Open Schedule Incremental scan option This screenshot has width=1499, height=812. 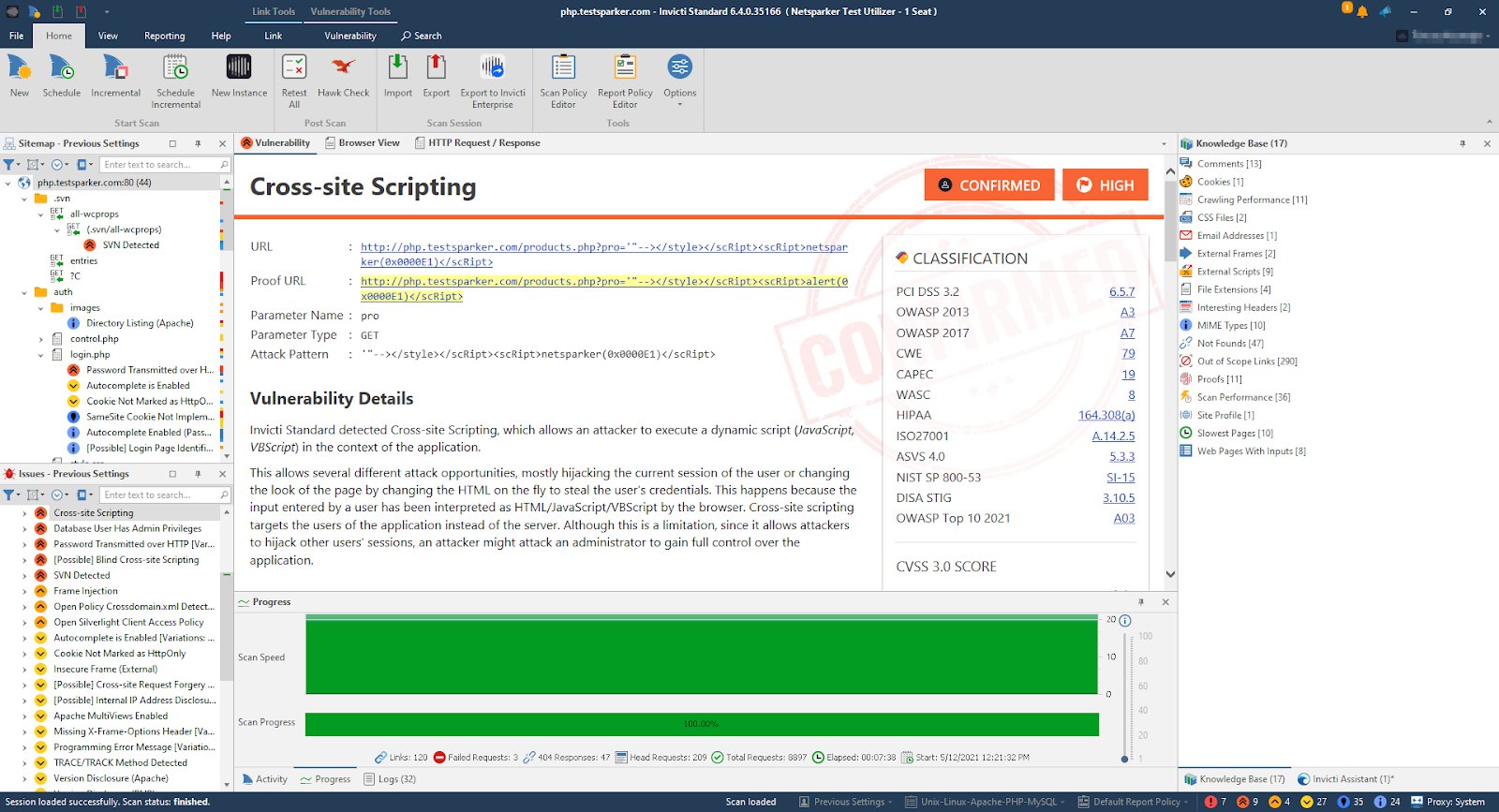[175, 81]
